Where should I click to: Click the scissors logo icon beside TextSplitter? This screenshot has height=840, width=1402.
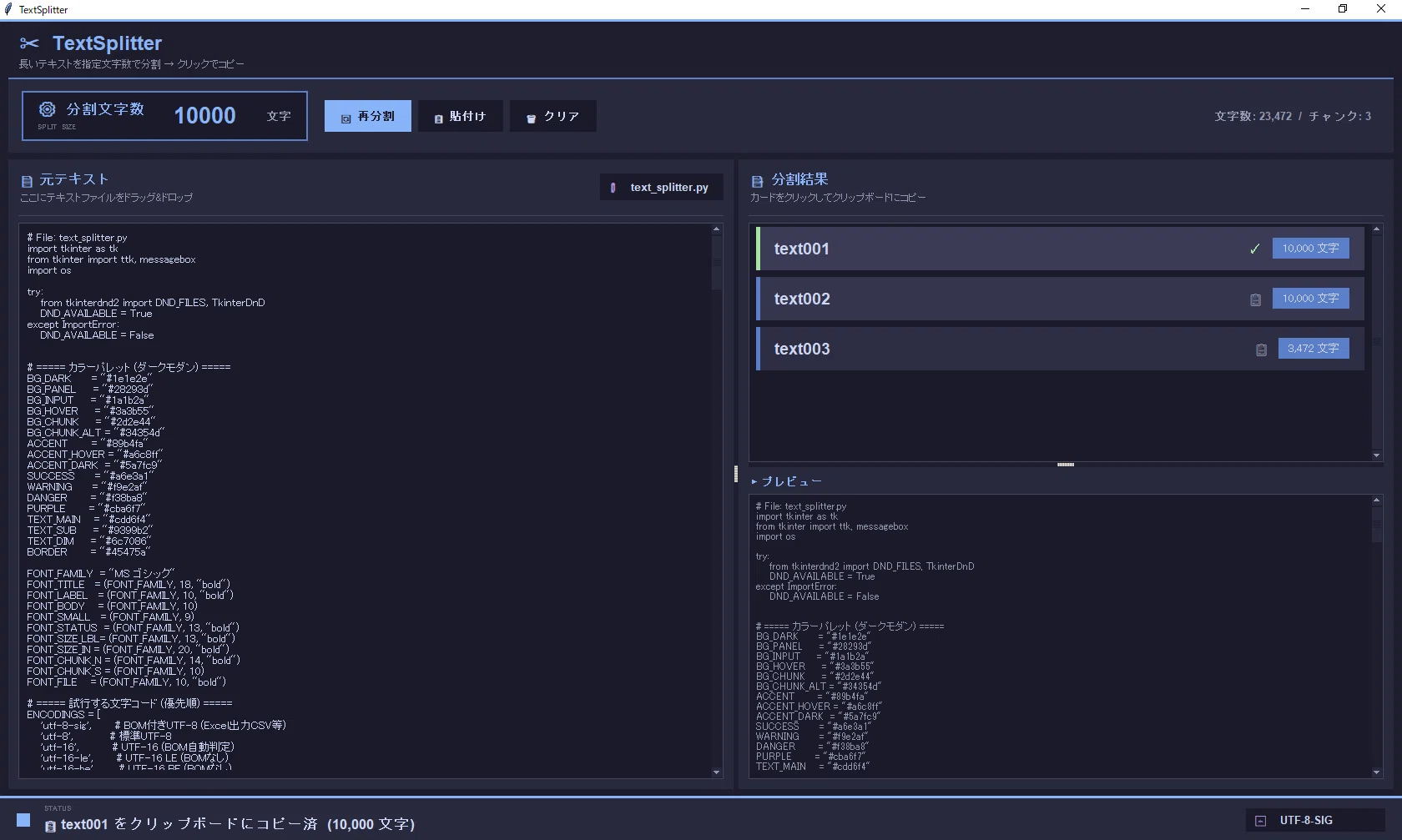(29, 43)
